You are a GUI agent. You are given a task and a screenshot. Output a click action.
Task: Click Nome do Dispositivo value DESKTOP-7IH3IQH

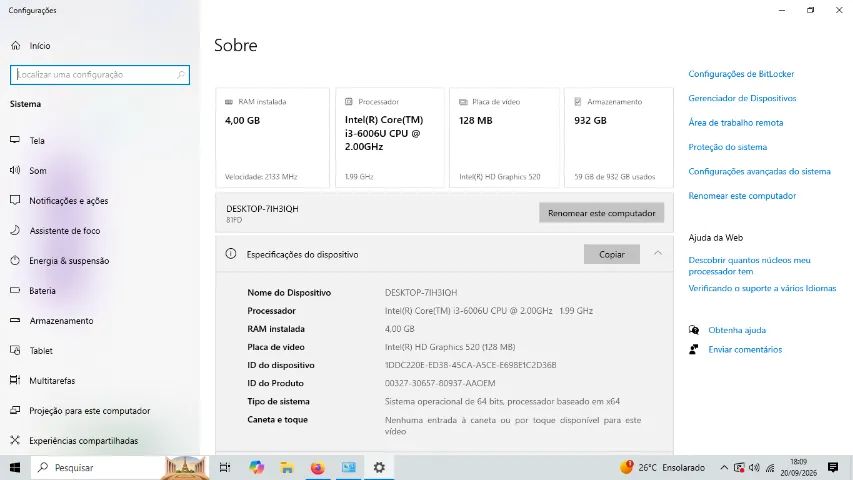coord(421,293)
